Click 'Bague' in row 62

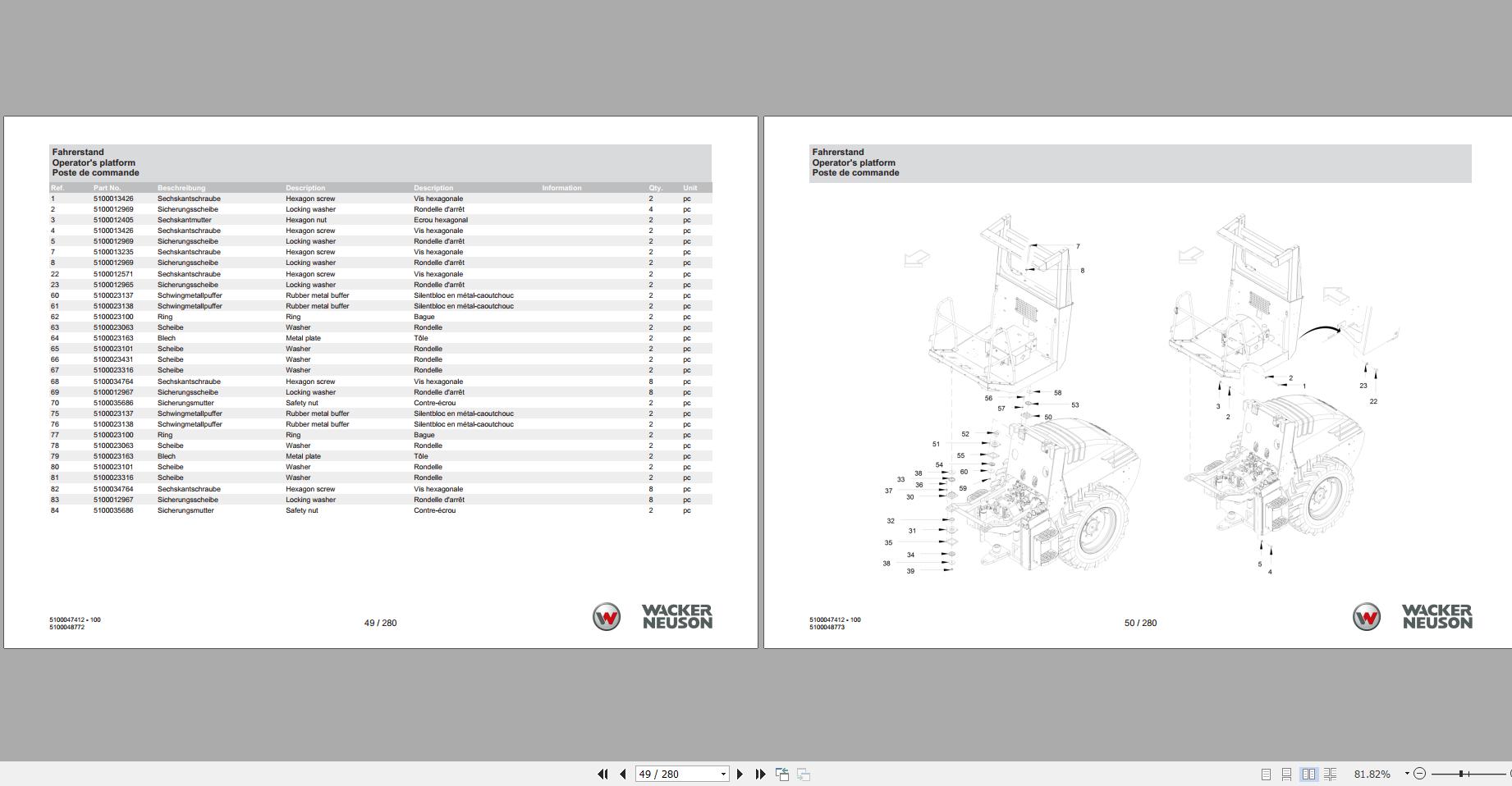[x=424, y=317]
